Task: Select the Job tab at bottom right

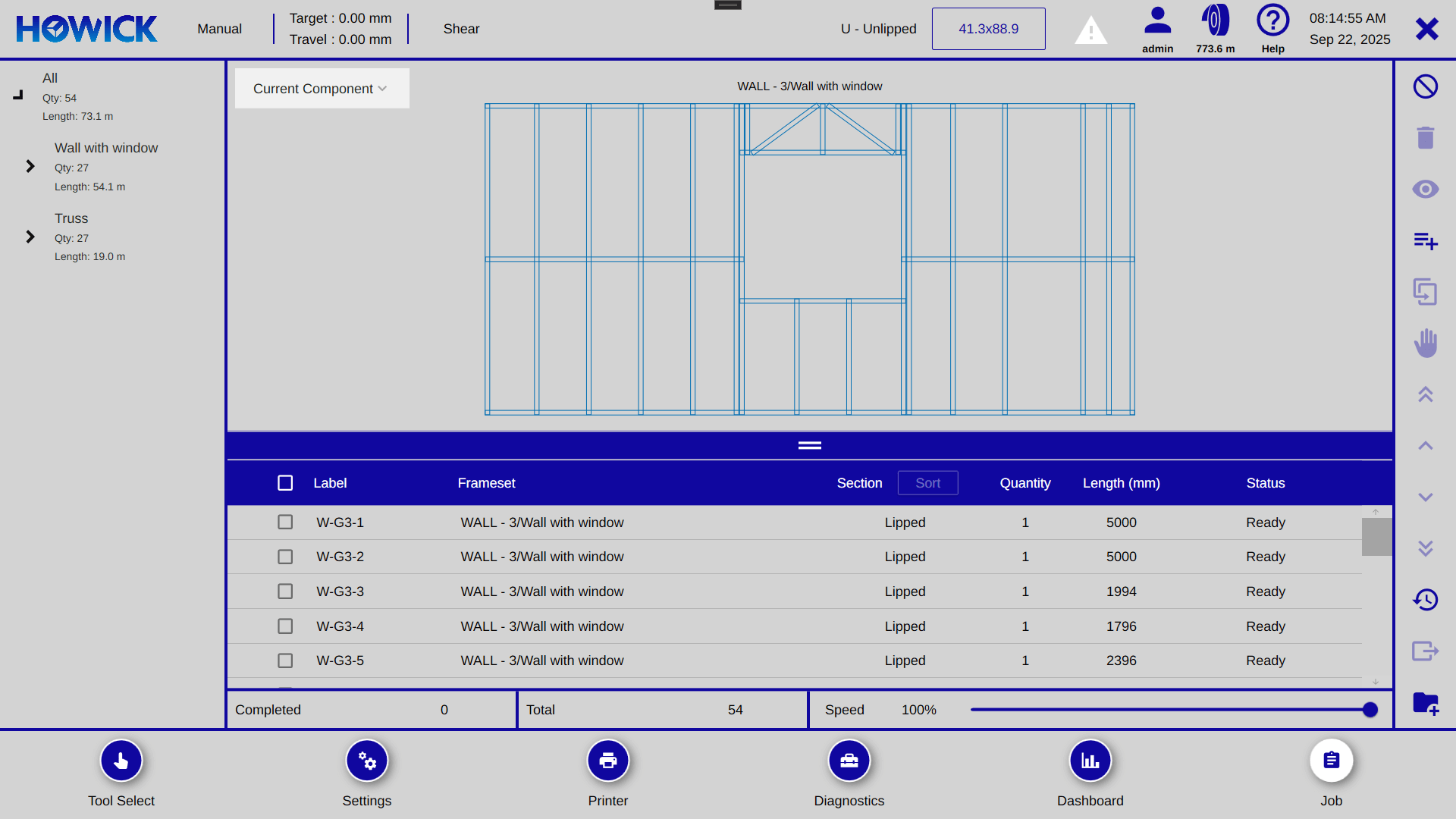Action: click(1331, 761)
